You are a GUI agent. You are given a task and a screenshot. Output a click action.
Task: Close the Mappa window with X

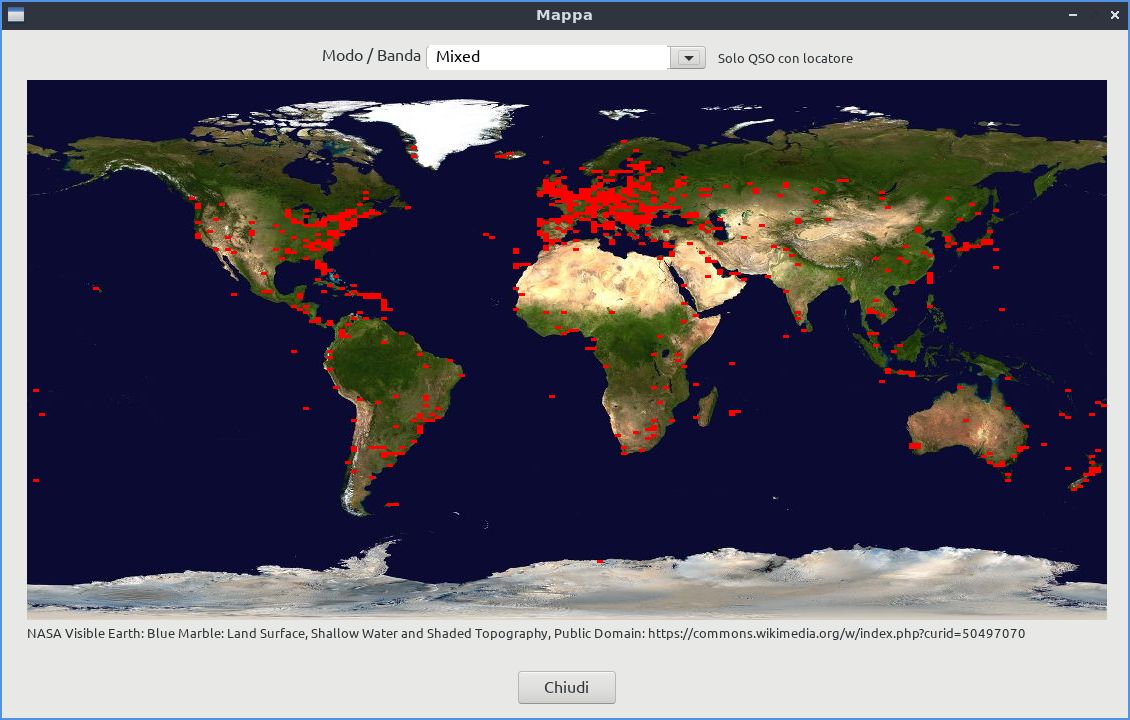(x=1114, y=15)
